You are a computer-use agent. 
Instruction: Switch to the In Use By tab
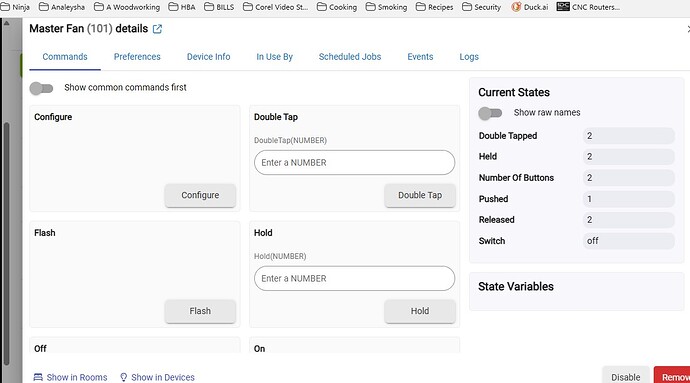pyautogui.click(x=274, y=57)
